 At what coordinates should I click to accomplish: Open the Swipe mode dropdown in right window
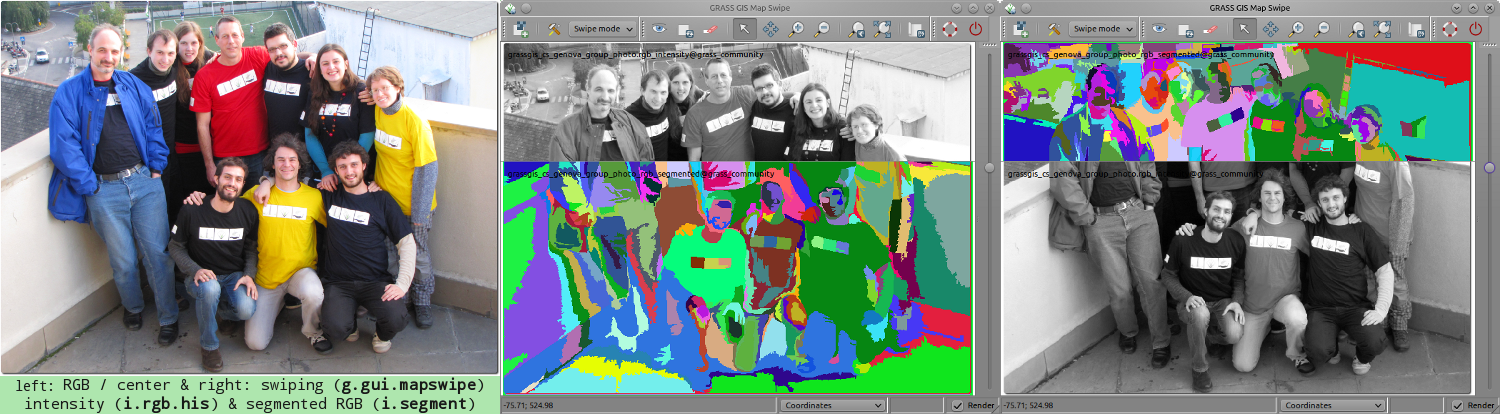point(1104,29)
